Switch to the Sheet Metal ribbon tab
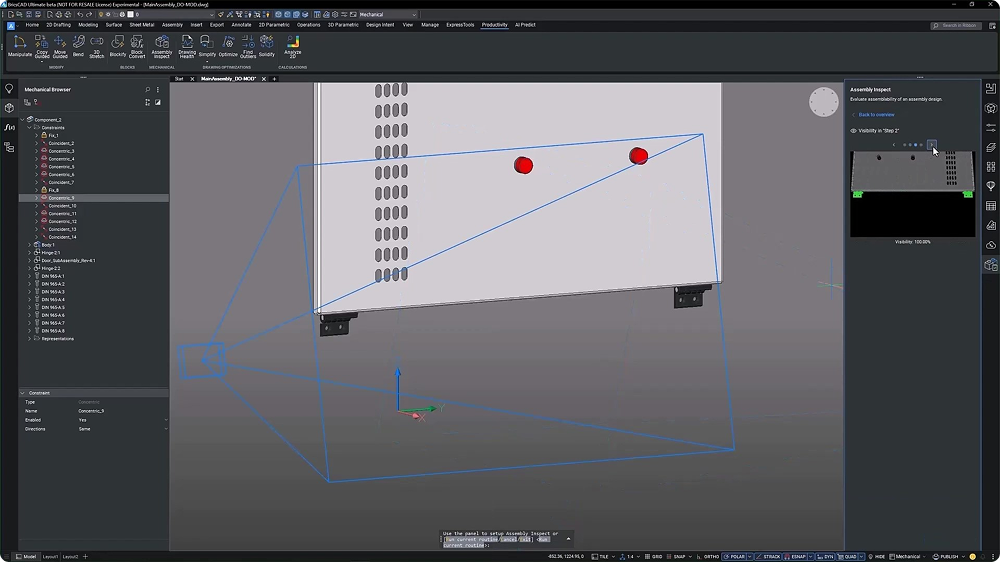Viewport: 1000px width, 562px height. coord(142,25)
